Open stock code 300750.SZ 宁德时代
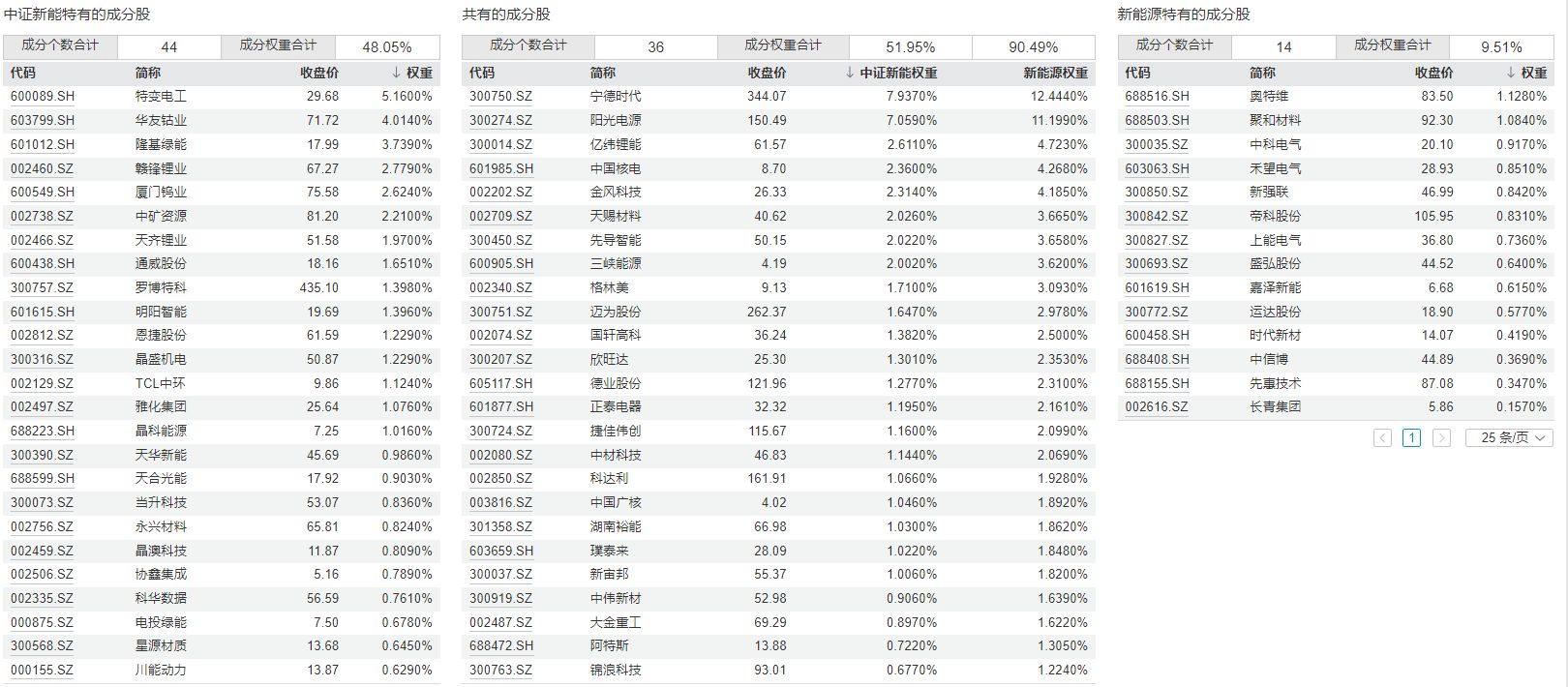 pos(500,97)
